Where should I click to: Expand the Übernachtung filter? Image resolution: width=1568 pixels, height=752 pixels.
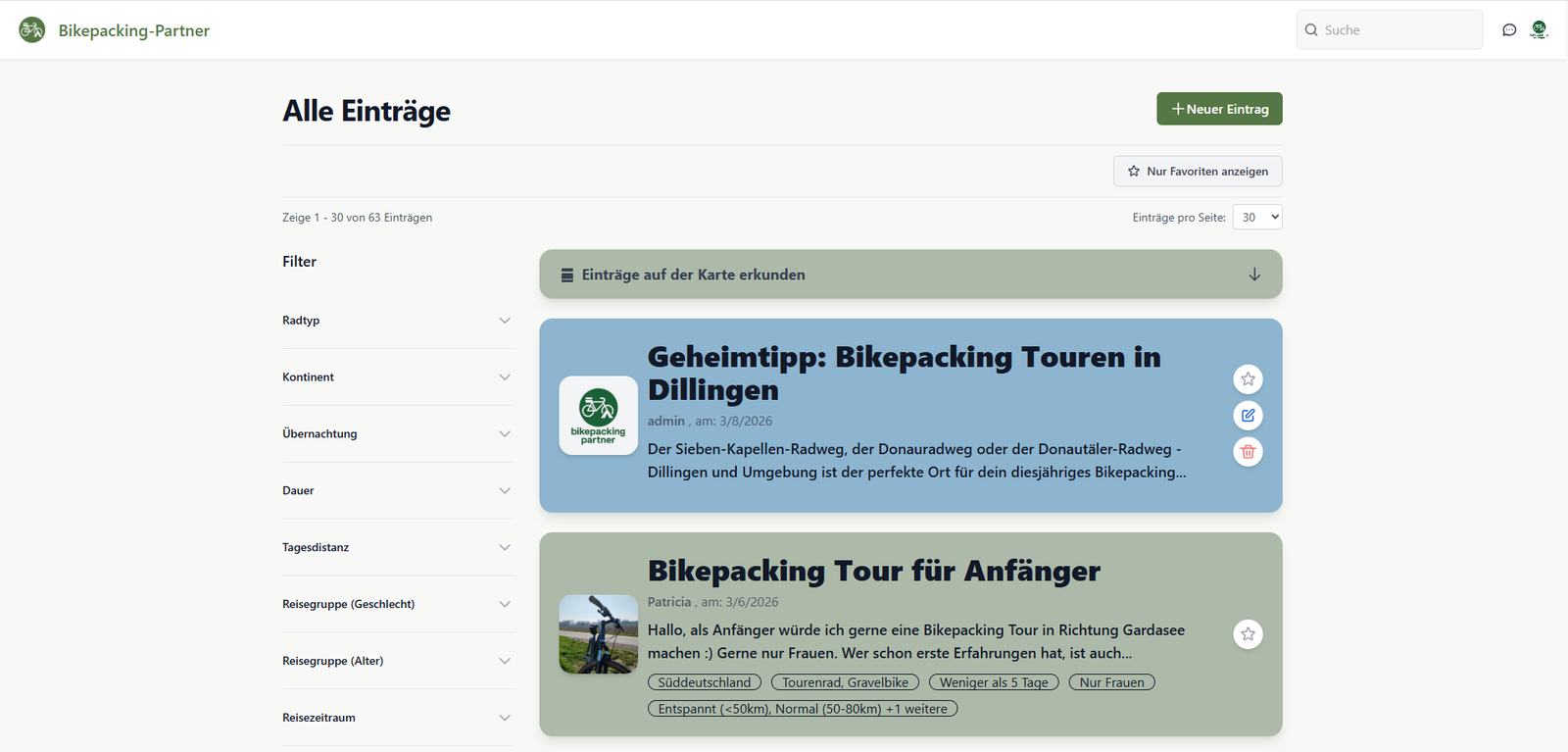tap(397, 434)
